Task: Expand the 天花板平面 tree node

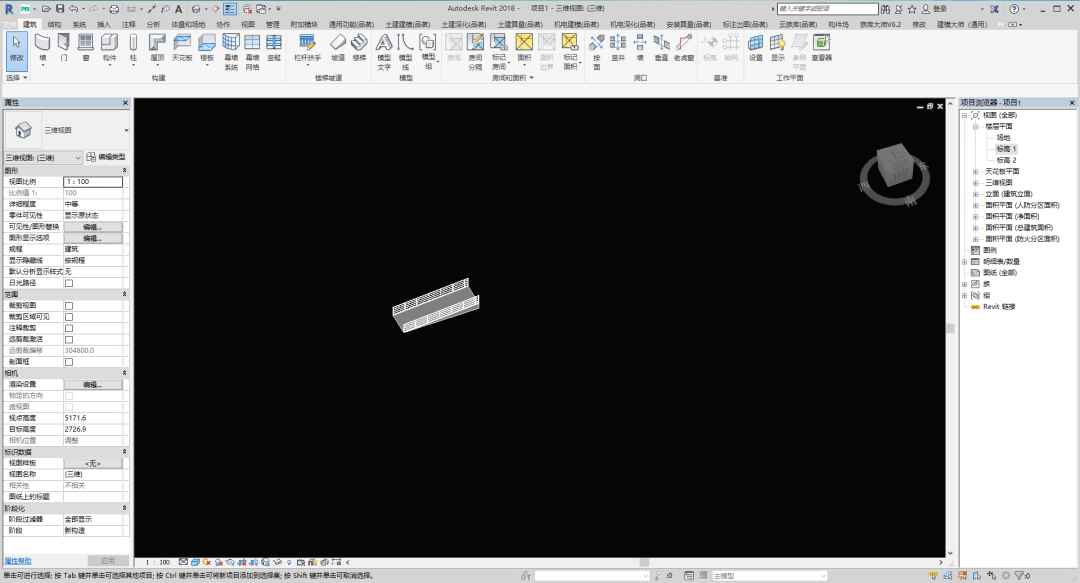Action: tap(975, 172)
